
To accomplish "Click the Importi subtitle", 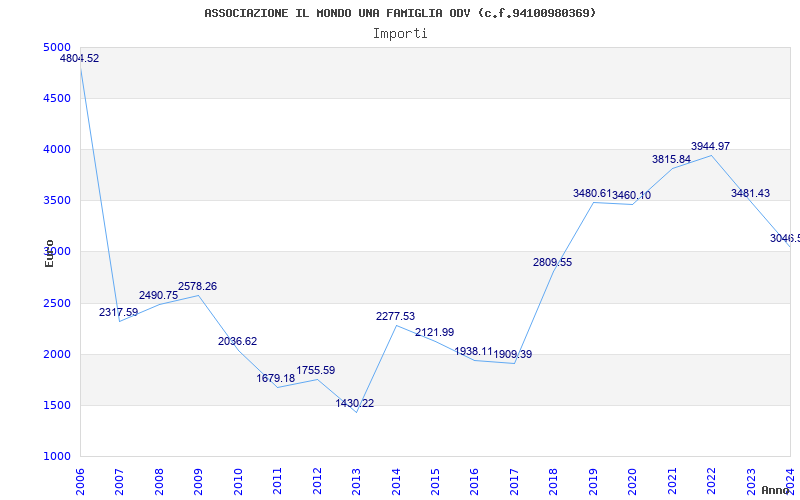I will pyautogui.click(x=400, y=34).
